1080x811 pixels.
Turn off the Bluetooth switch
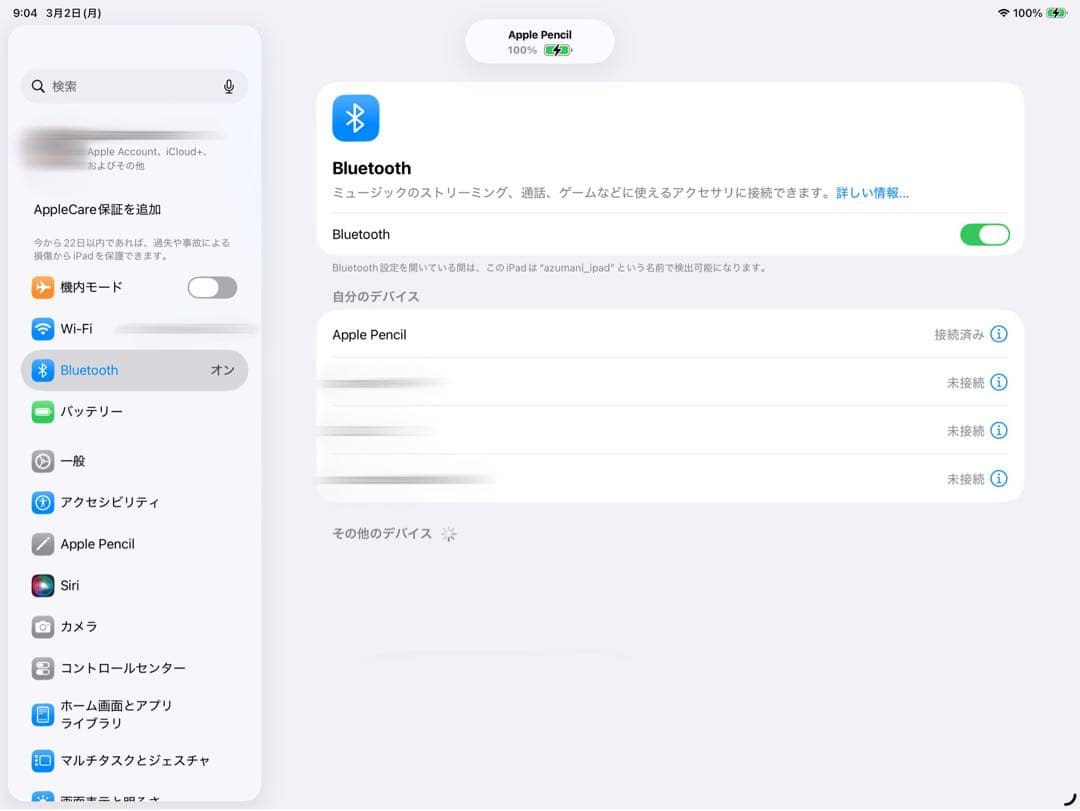(x=984, y=234)
